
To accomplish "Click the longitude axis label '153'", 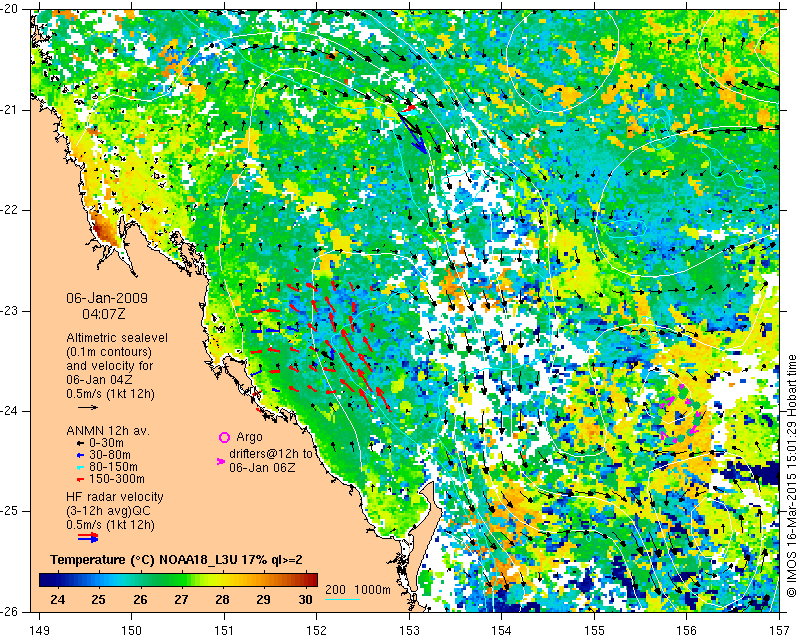I will [x=409, y=630].
